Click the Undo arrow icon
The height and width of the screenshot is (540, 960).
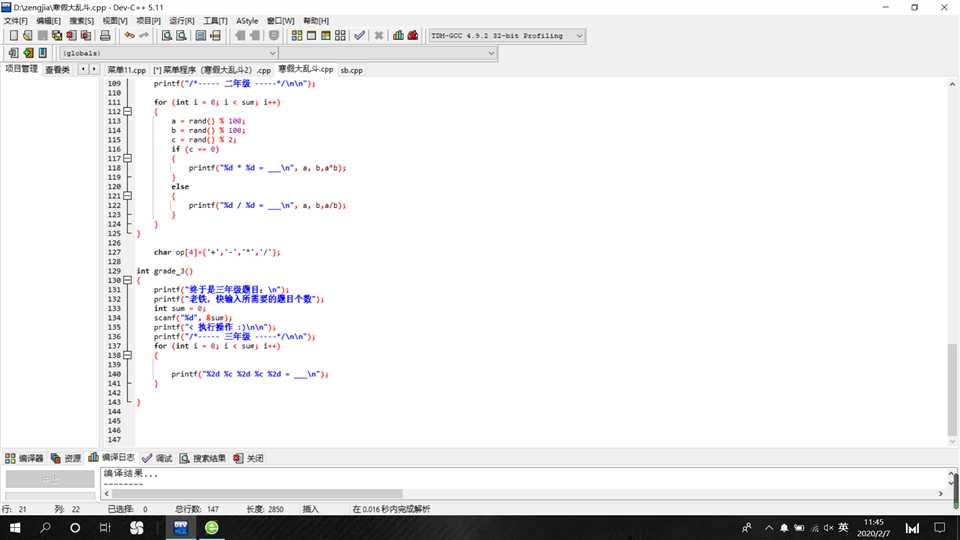click(129, 36)
